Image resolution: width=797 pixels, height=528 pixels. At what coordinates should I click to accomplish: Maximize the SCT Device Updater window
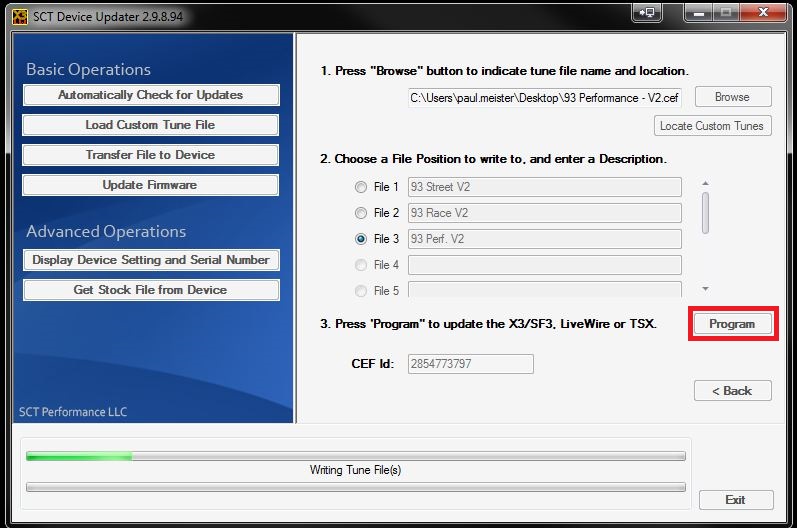tap(726, 13)
